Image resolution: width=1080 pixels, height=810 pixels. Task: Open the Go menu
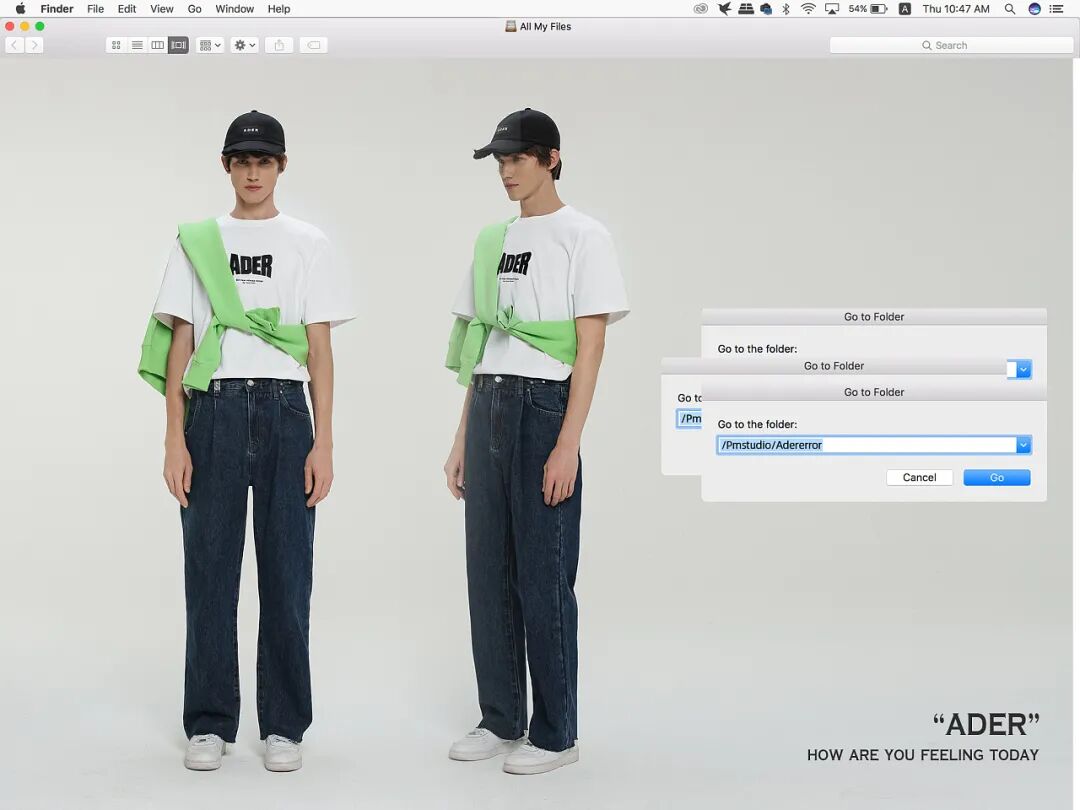[x=195, y=9]
